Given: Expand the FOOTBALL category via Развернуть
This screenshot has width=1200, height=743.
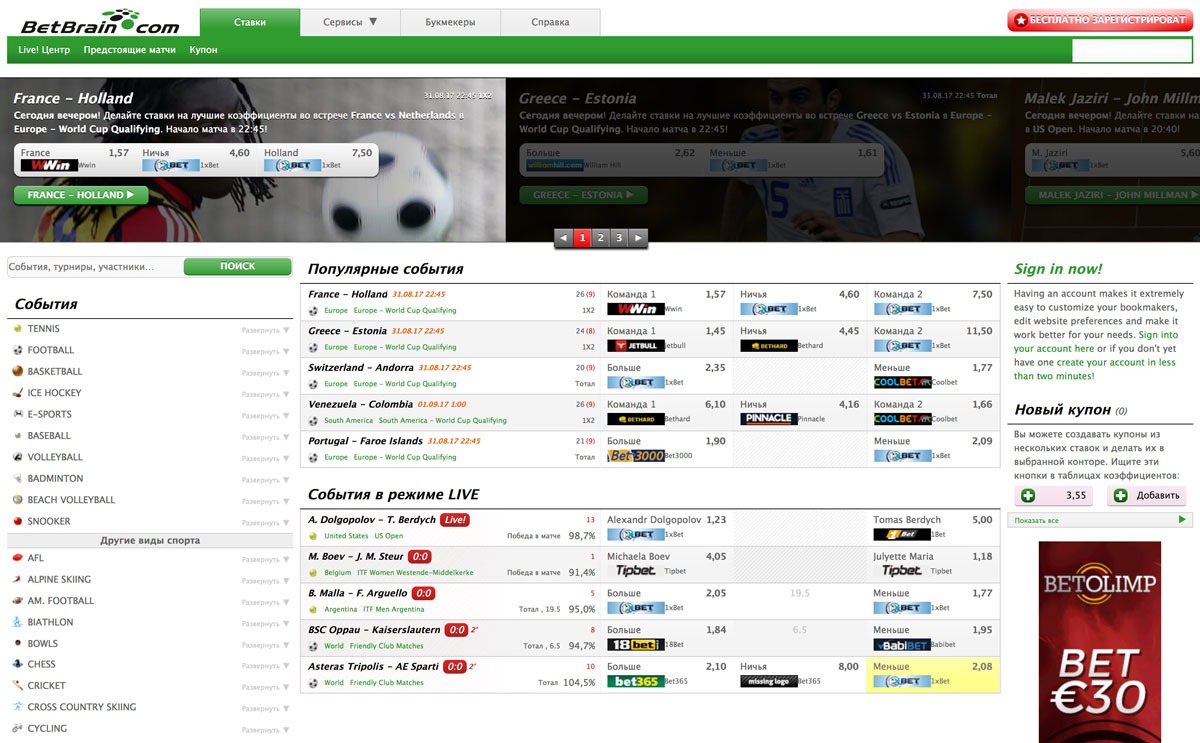Looking at the screenshot, I should (x=266, y=351).
